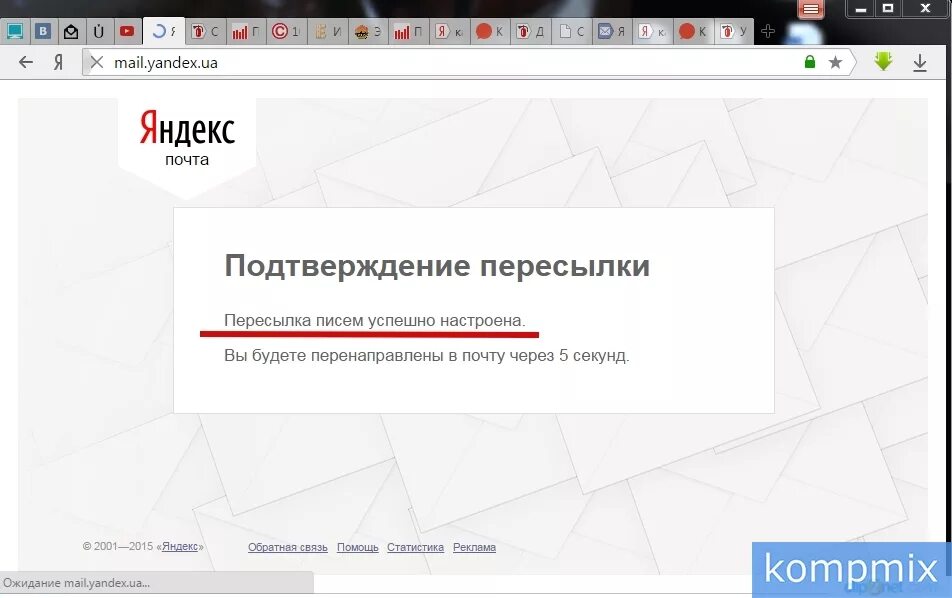
Task: Click text Вы будете перенаправлены в почту
Action: click(x=366, y=355)
